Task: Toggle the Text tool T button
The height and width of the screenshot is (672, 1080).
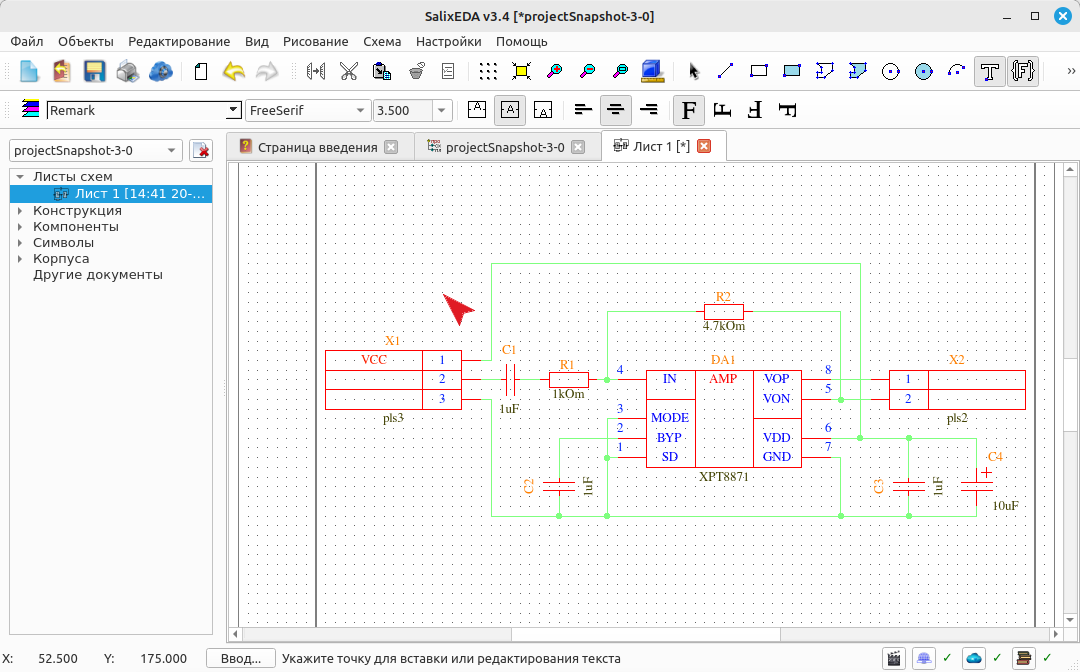Action: (x=990, y=71)
